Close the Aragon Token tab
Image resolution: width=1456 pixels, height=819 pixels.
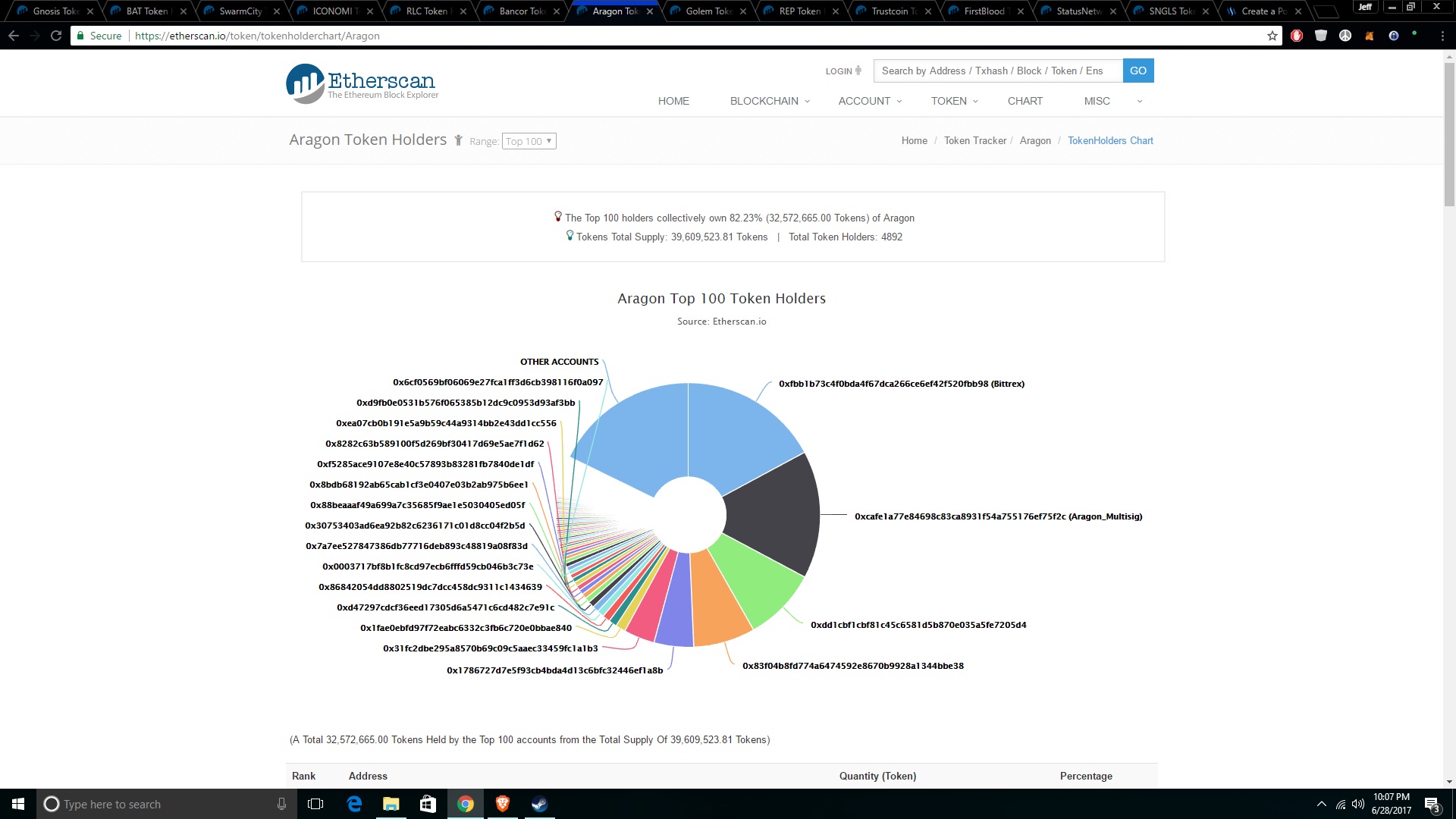click(x=650, y=11)
